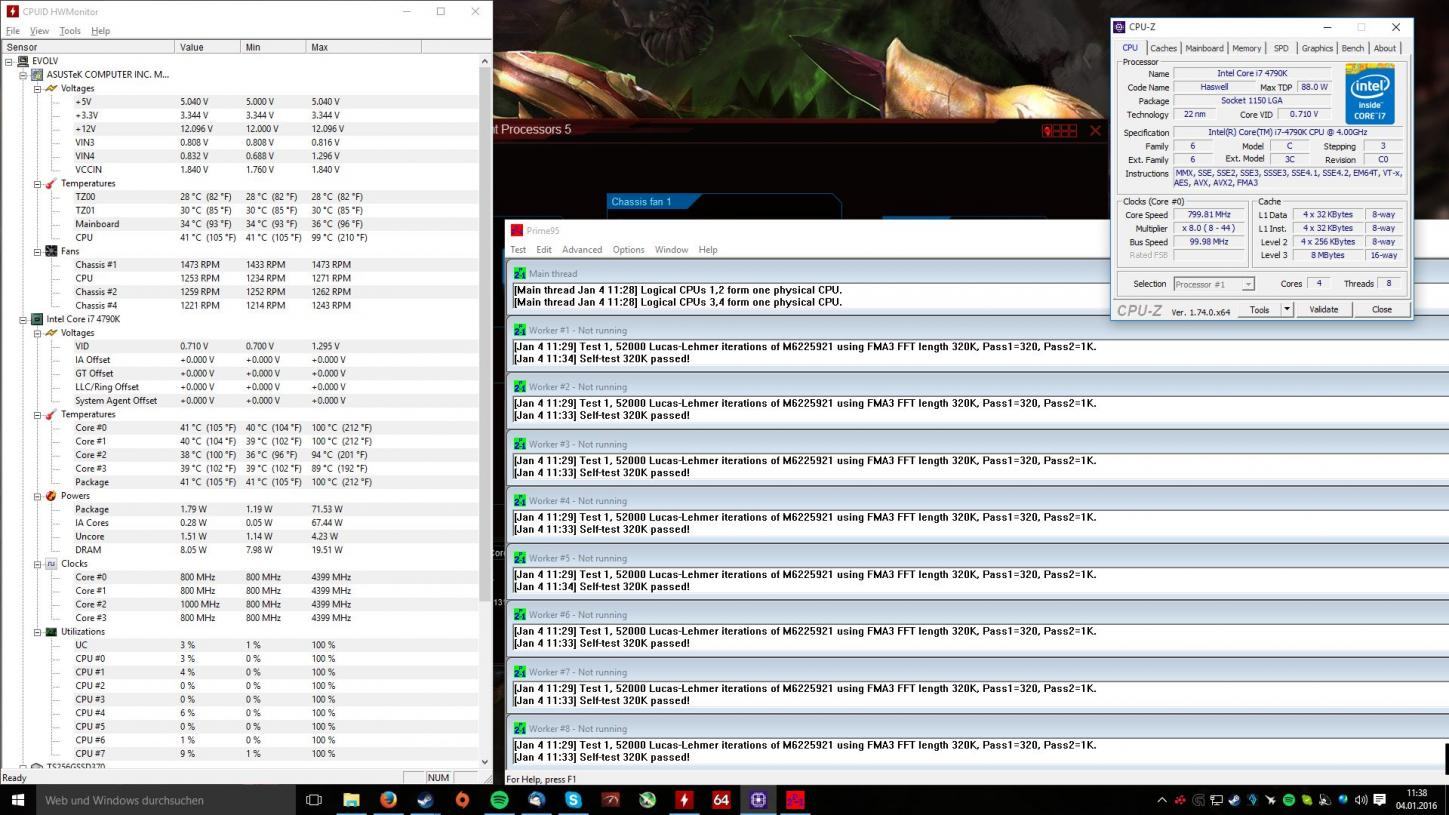Image resolution: width=1449 pixels, height=815 pixels.
Task: Open Steam from the taskbar
Action: click(x=425, y=800)
